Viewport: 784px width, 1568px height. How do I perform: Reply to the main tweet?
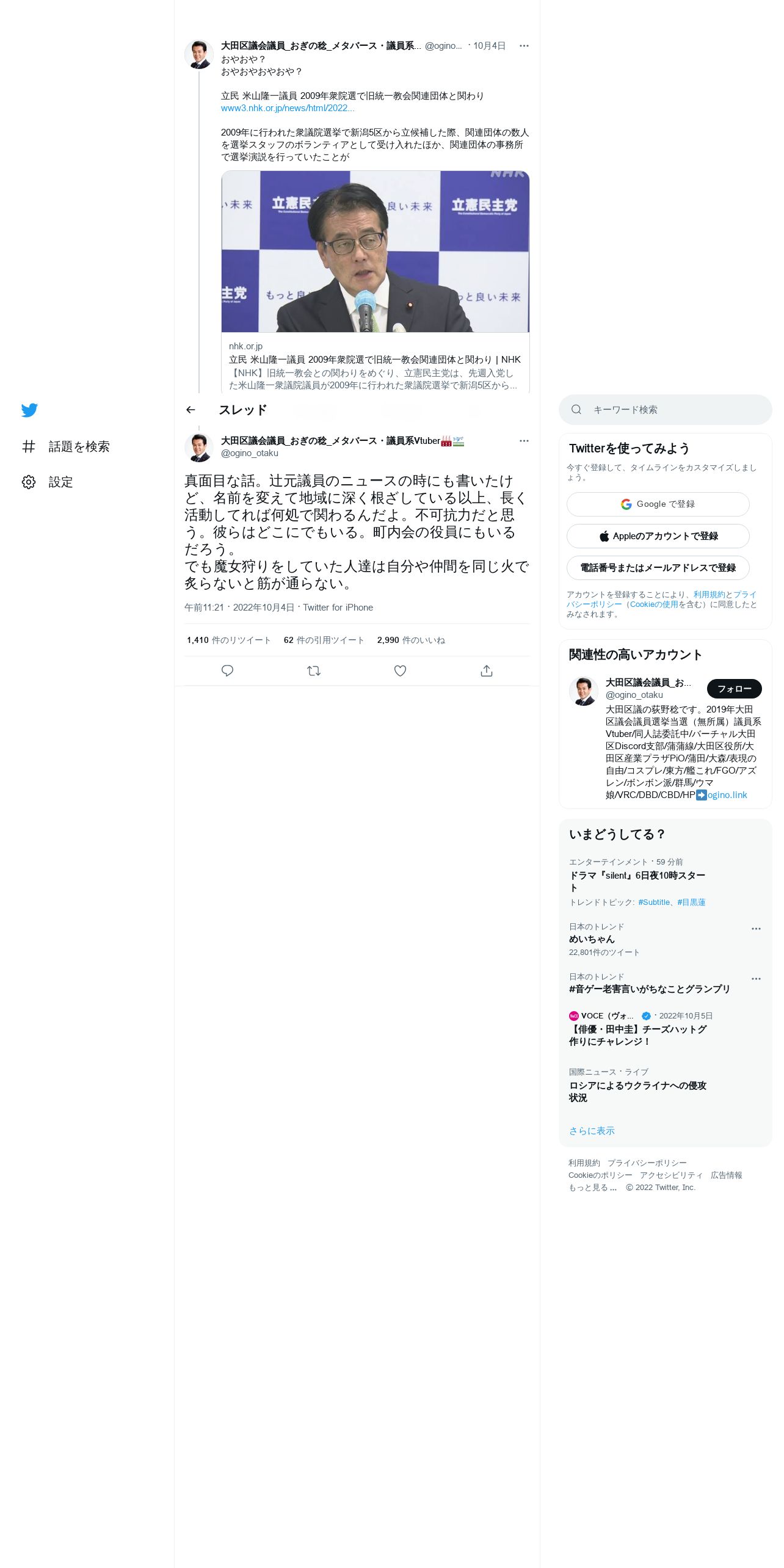[227, 670]
